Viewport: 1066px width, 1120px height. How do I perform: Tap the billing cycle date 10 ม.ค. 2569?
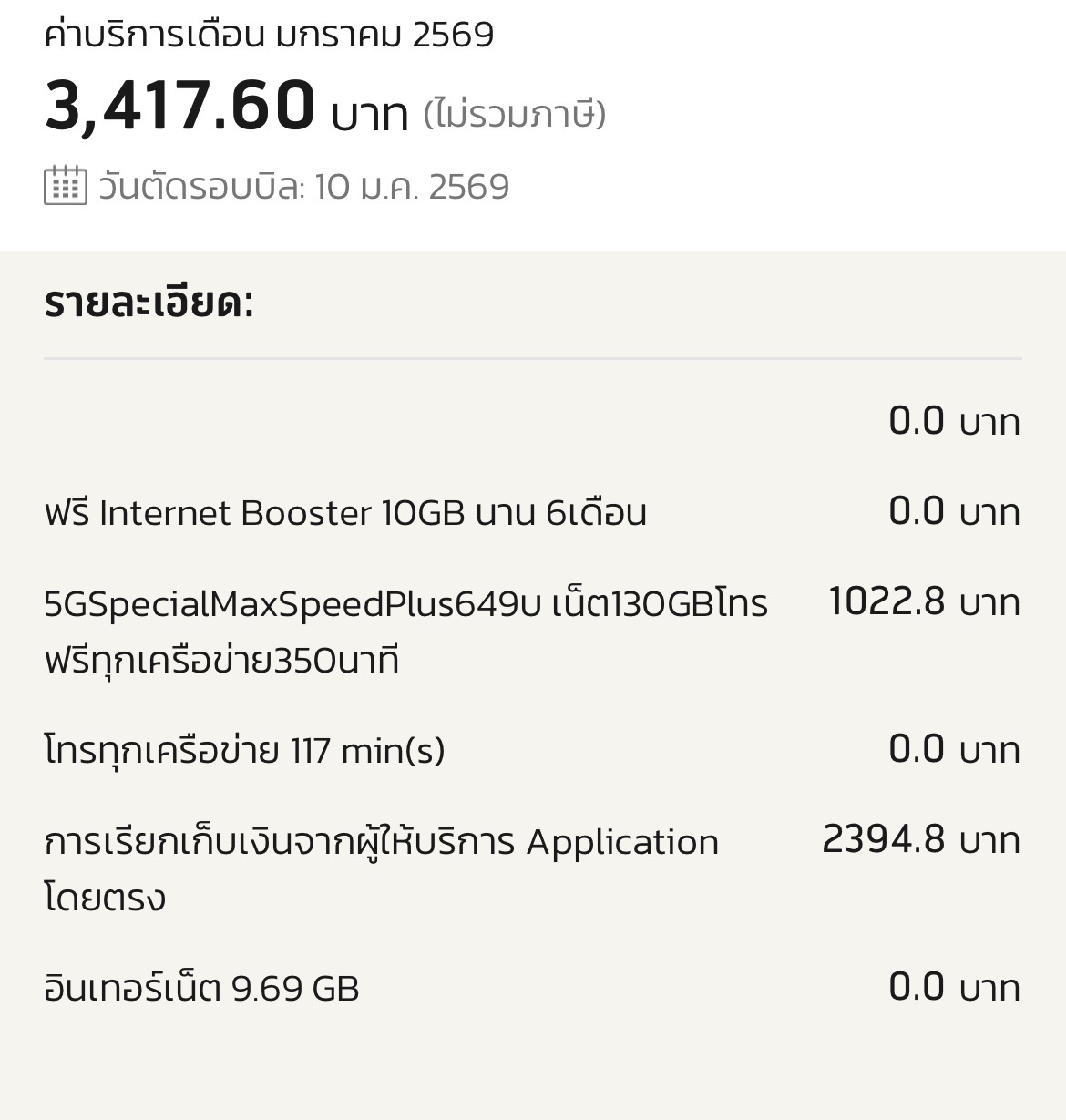(x=412, y=187)
